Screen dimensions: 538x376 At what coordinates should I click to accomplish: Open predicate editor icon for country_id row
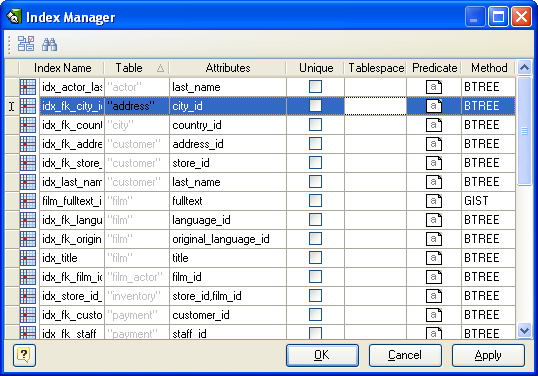(434, 125)
